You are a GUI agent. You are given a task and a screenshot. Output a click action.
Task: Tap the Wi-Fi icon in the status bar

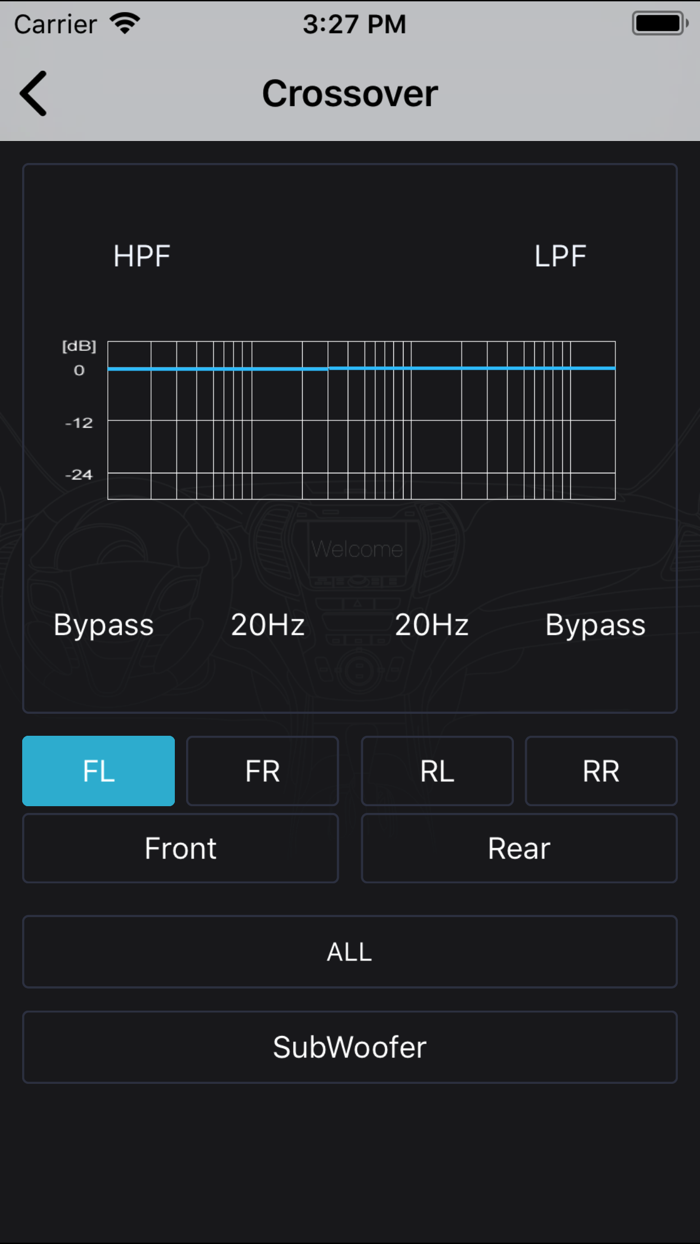124,22
